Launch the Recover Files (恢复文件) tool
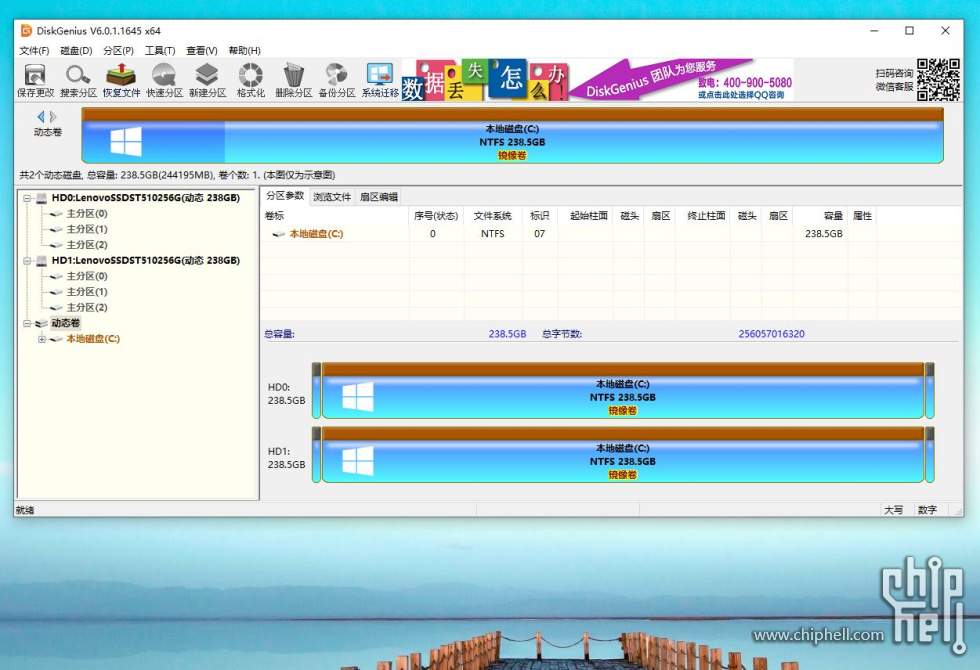Viewport: 980px width, 670px height. point(121,81)
